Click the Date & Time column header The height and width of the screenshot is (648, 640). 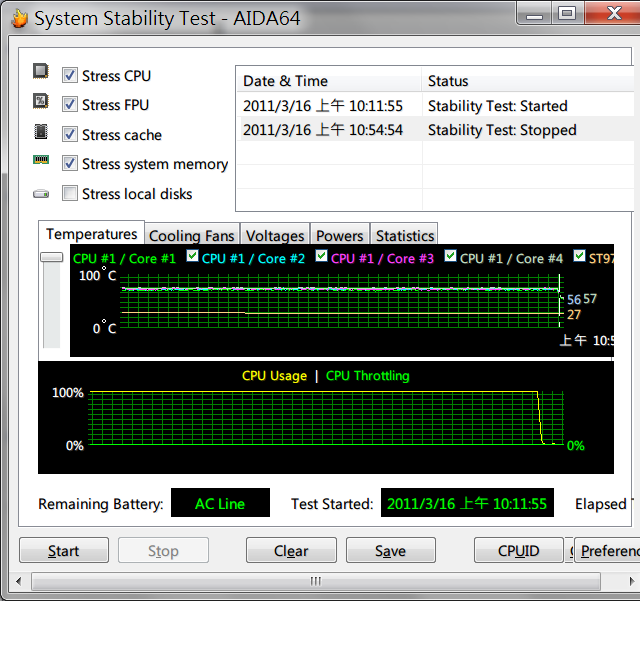pos(329,81)
